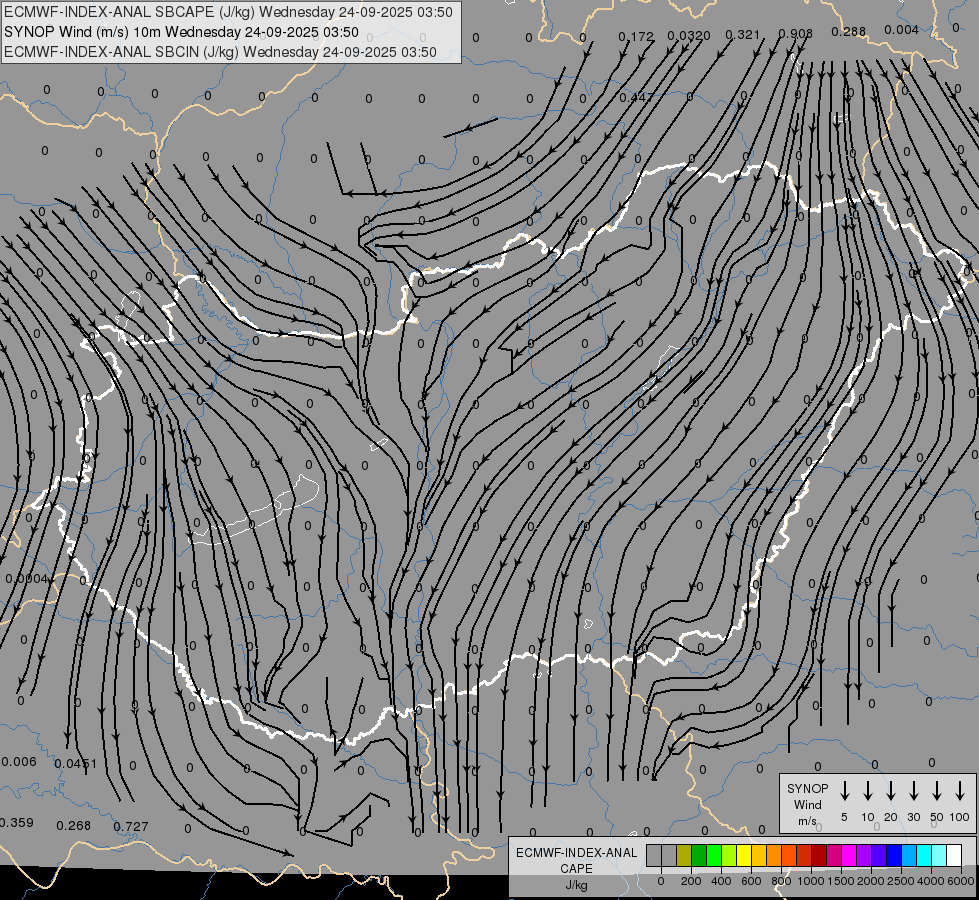Click the map value 0.908
Viewport: 979px width, 900px height.
point(795,34)
